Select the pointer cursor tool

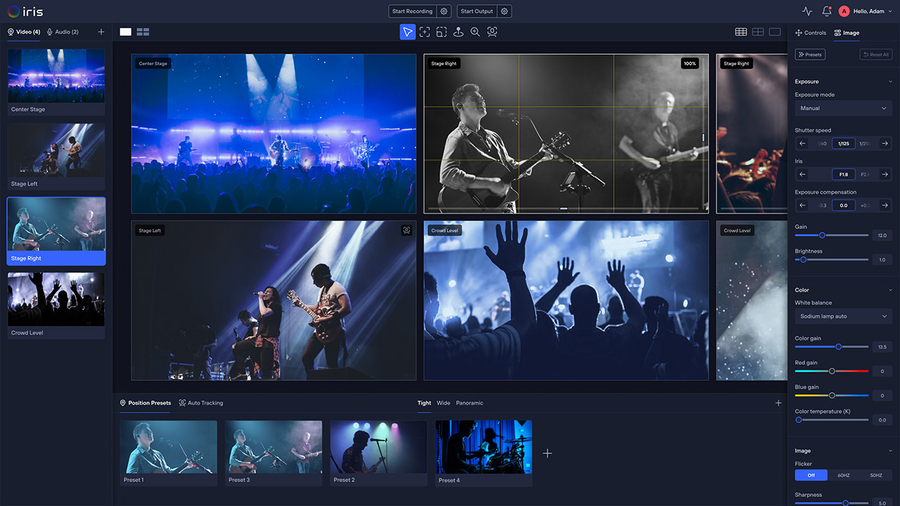[407, 32]
